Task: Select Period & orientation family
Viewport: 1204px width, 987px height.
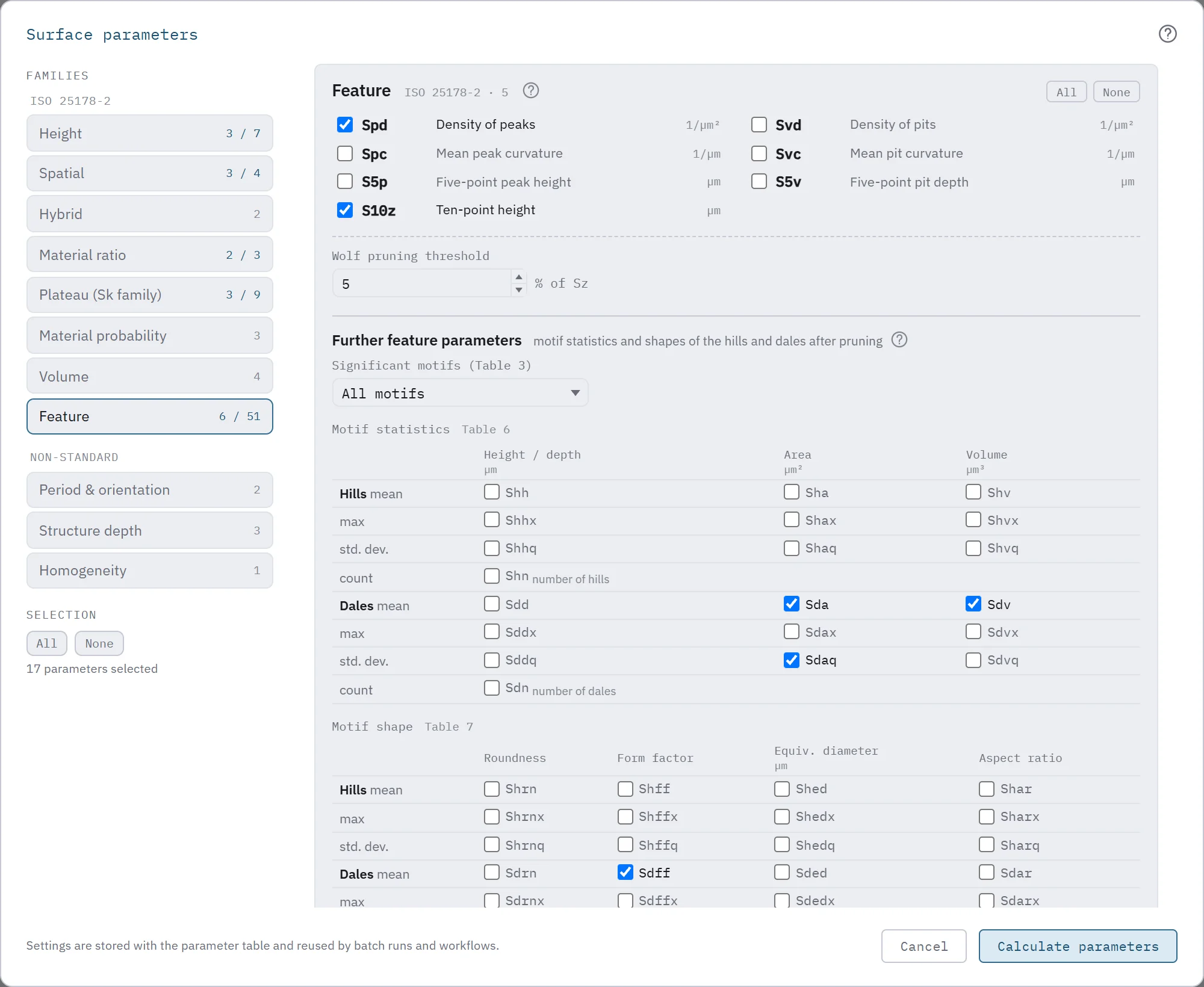Action: pos(149,490)
